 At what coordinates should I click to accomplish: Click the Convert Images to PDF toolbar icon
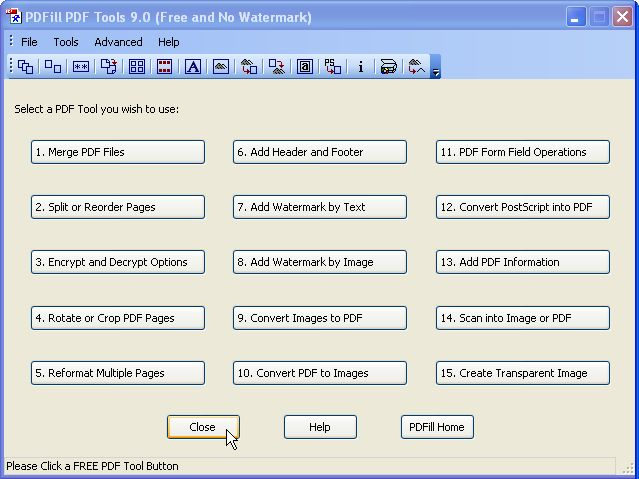click(x=249, y=66)
